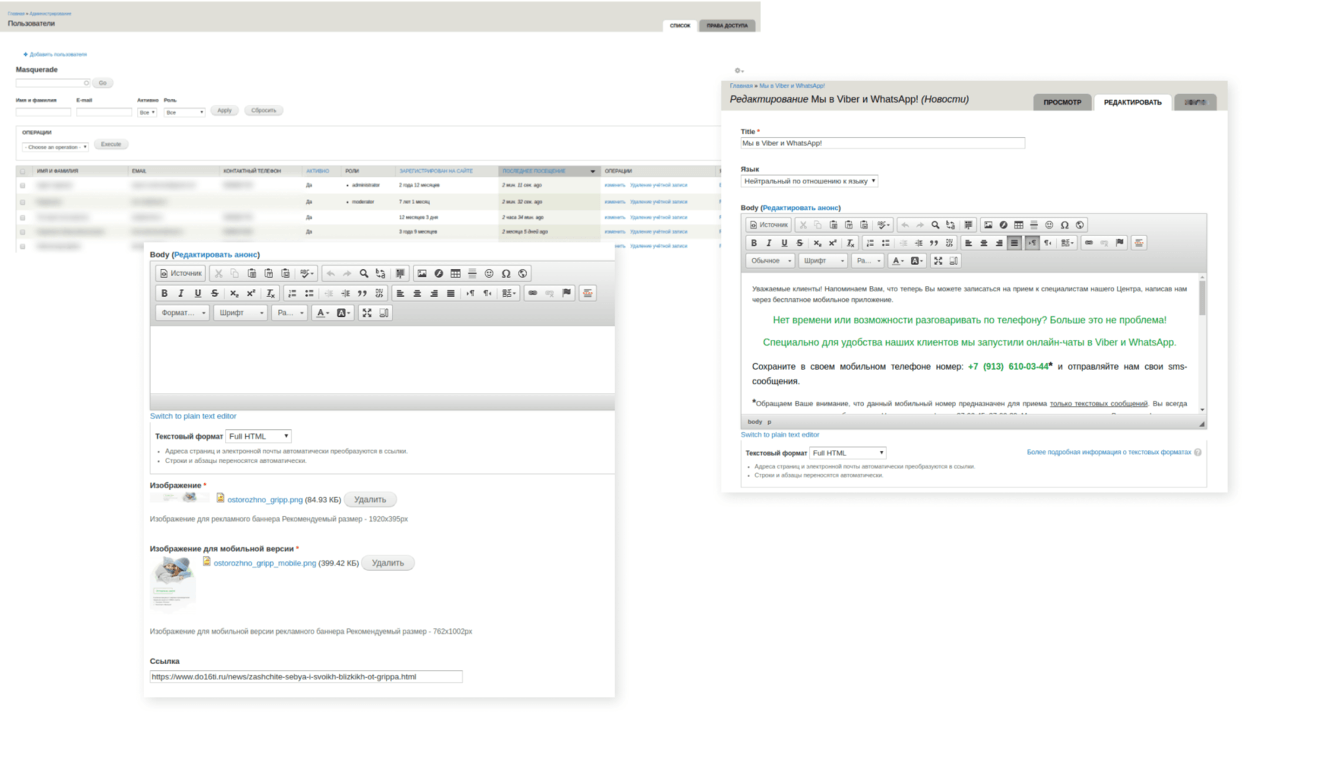This screenshot has width=1340, height=784.
Task: Open the Full HTML text format dropdown in the news form
Action: click(848, 453)
